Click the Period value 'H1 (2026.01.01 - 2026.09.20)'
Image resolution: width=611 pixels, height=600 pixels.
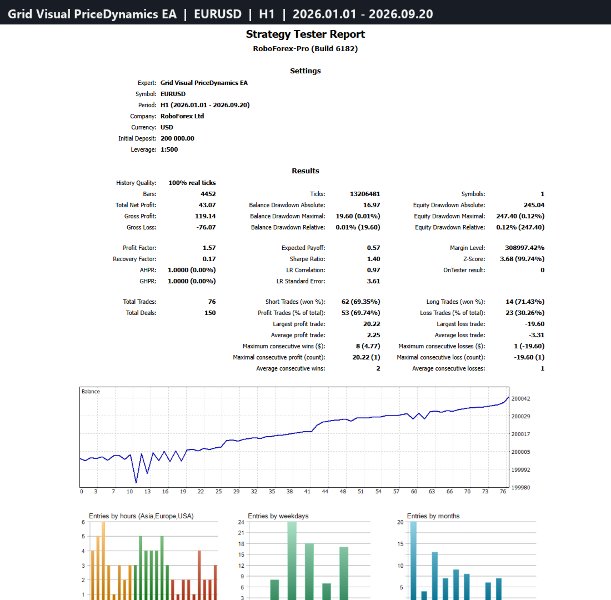[205, 105]
